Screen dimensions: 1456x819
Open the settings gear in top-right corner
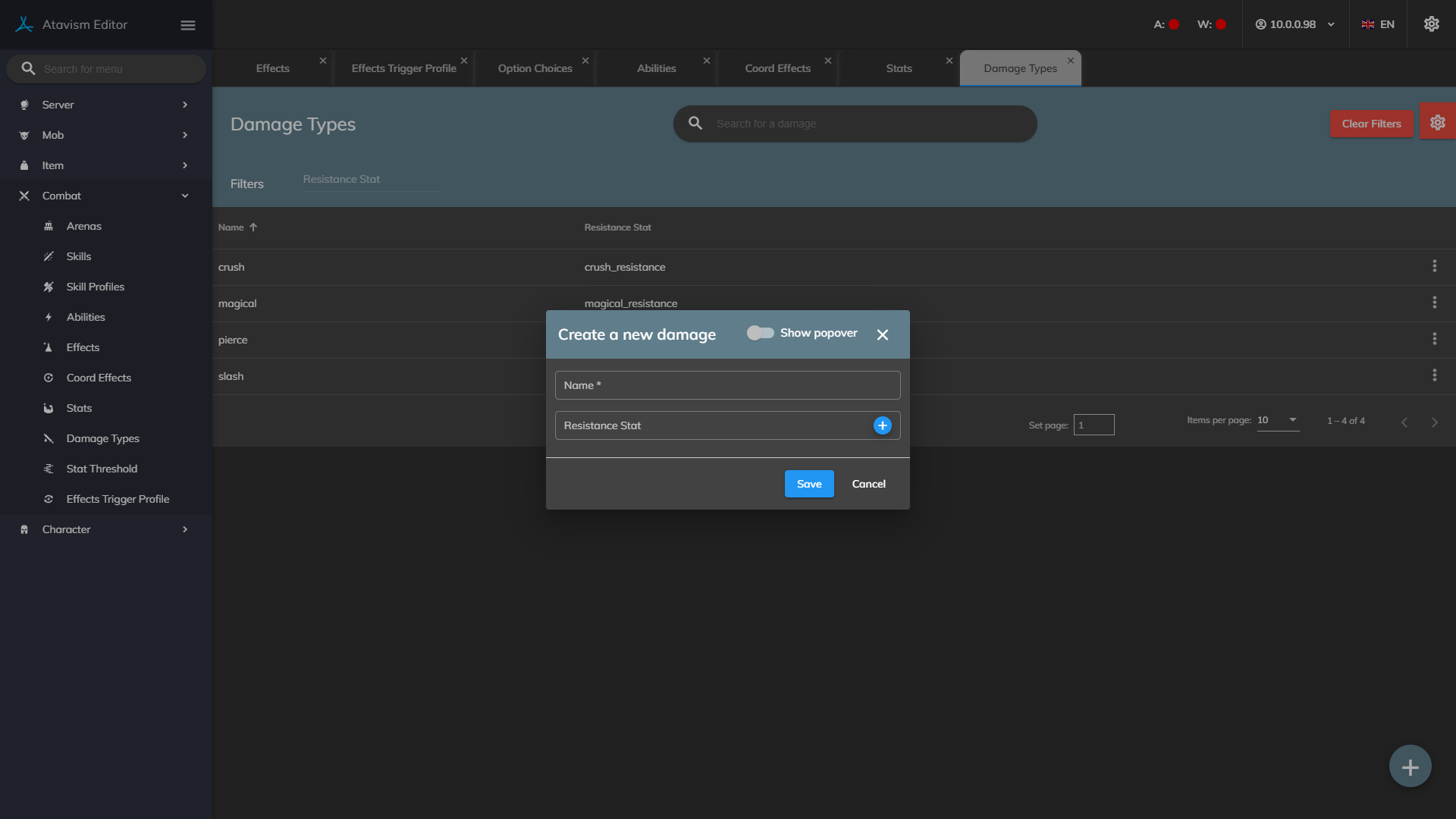point(1431,24)
